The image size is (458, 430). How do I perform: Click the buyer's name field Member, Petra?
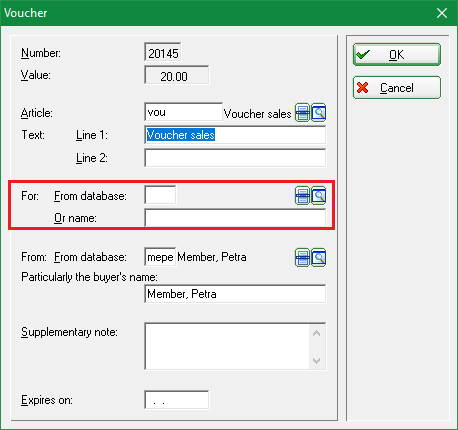[x=235, y=294]
